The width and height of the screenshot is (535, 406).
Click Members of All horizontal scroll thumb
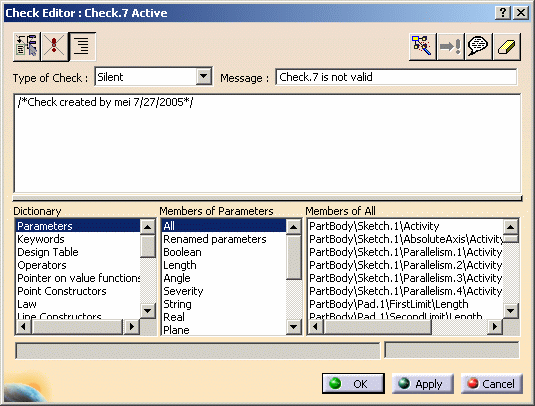tap(377, 327)
